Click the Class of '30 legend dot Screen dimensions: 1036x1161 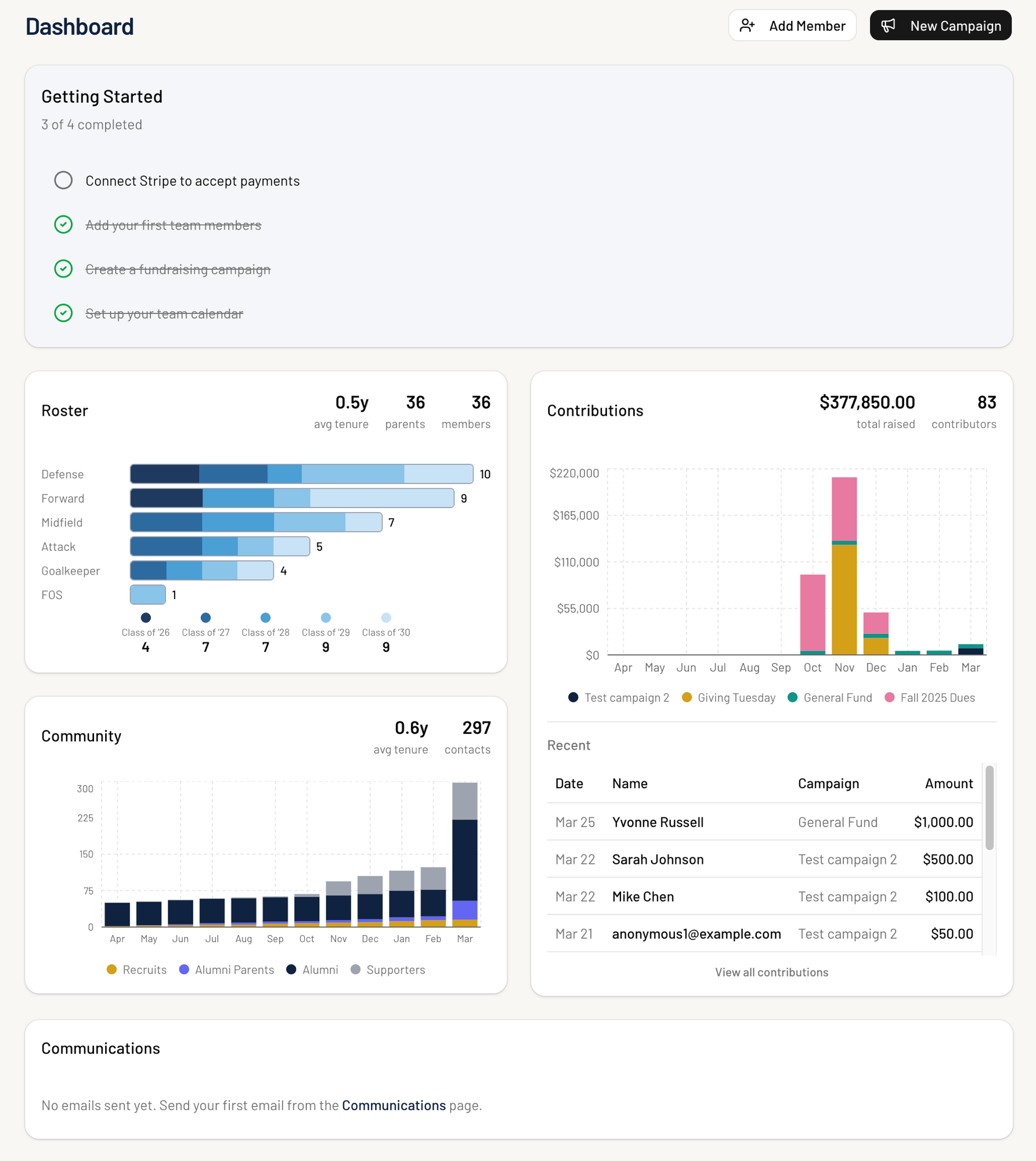(x=386, y=618)
